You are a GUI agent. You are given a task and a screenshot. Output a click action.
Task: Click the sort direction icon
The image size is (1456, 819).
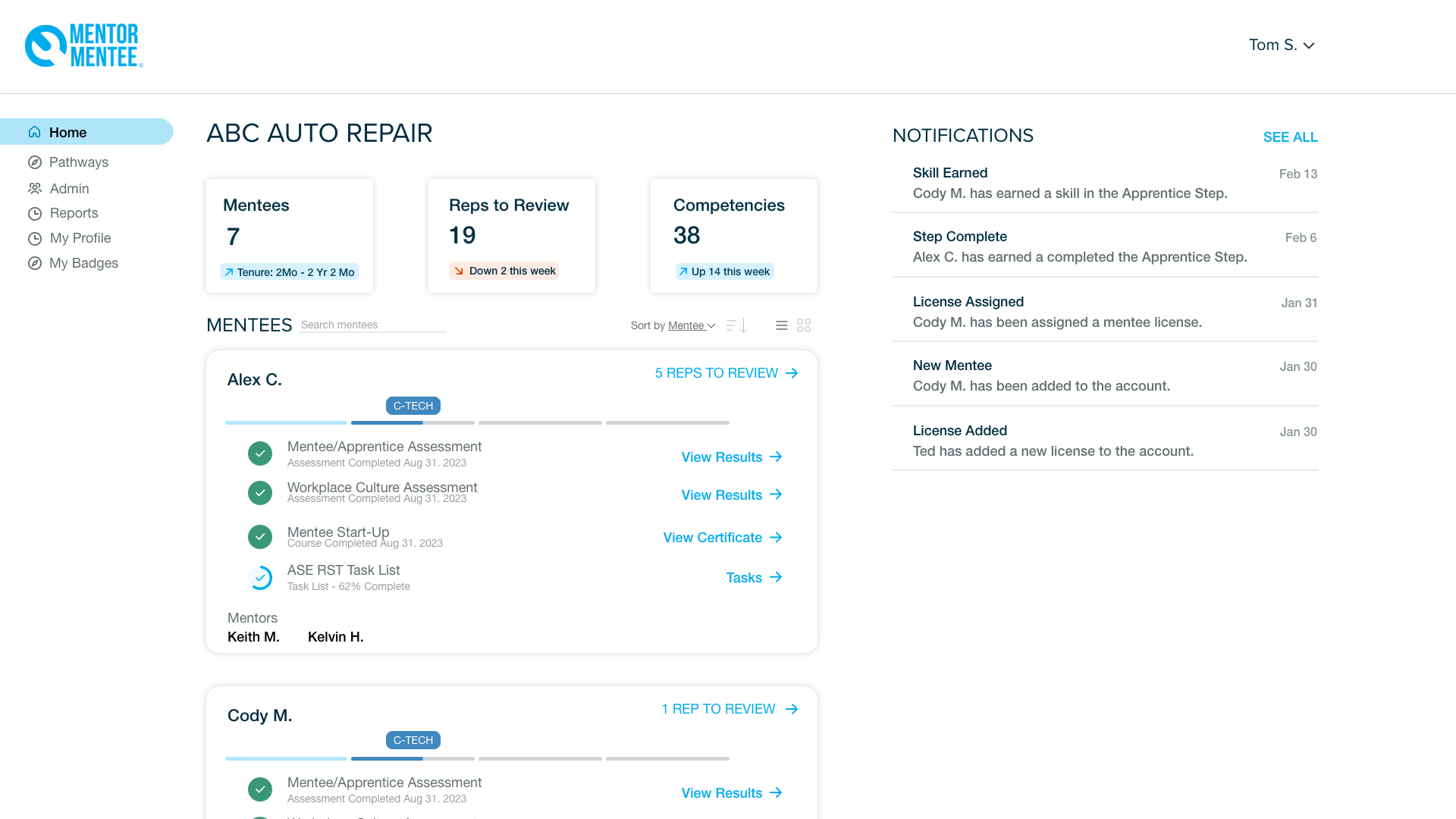[737, 325]
